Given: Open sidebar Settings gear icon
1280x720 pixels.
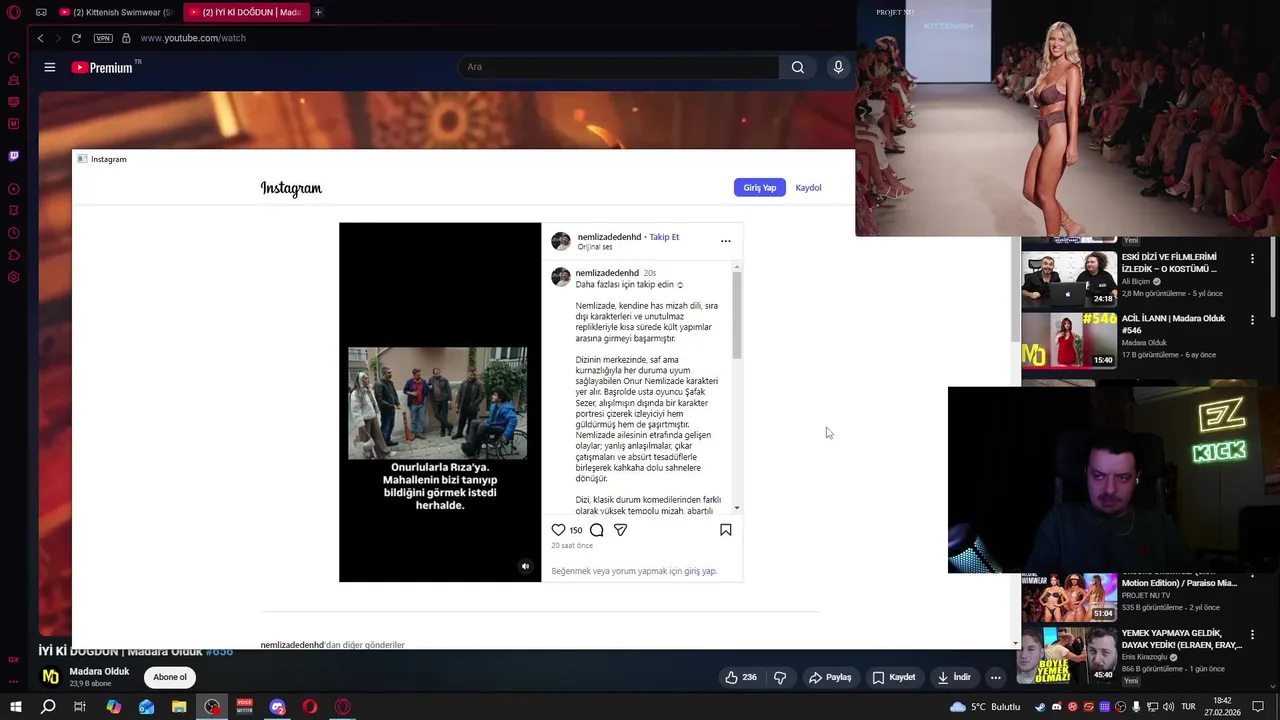Looking at the screenshot, I should 14,277.
